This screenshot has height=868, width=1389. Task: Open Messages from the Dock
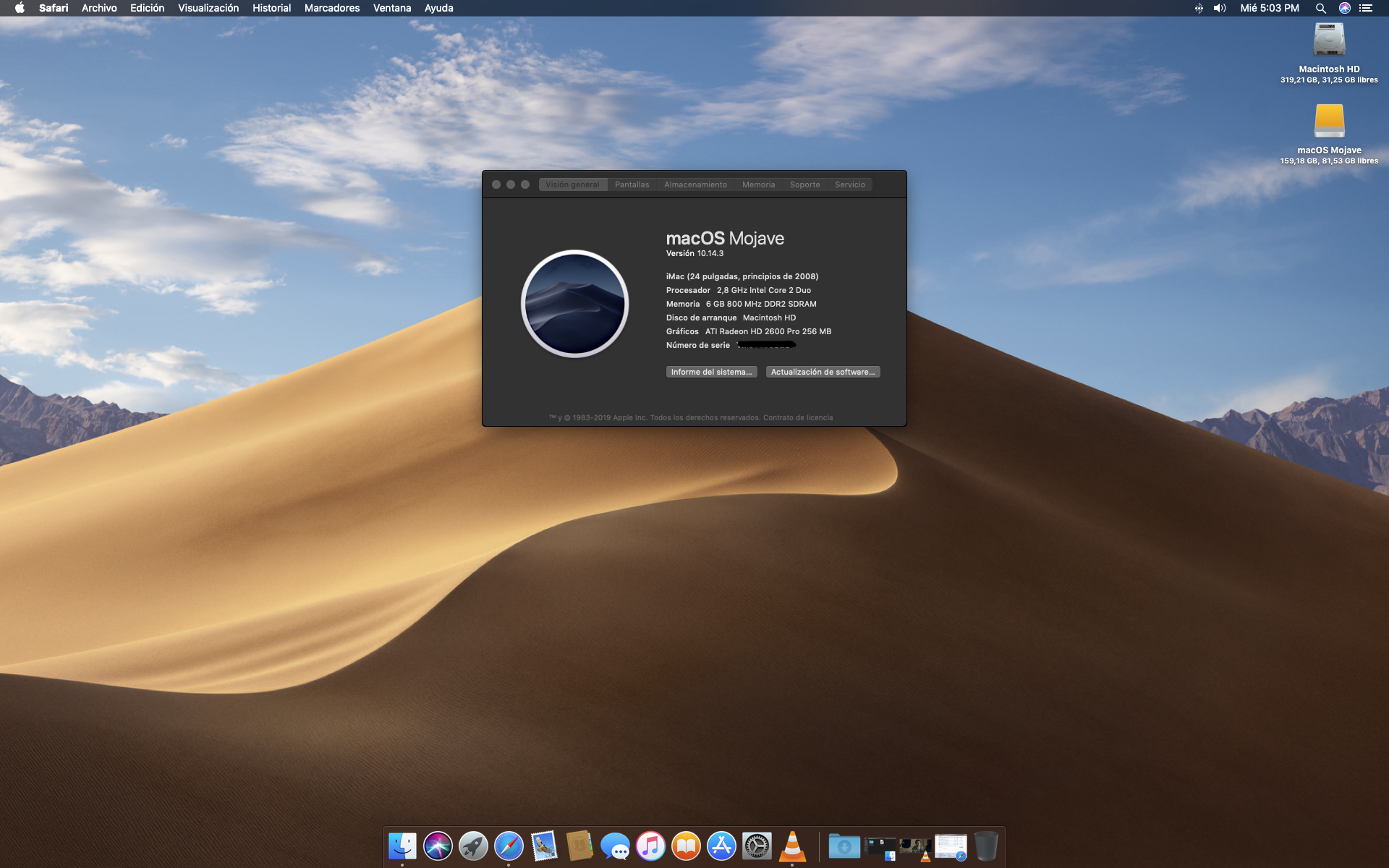pos(615,846)
